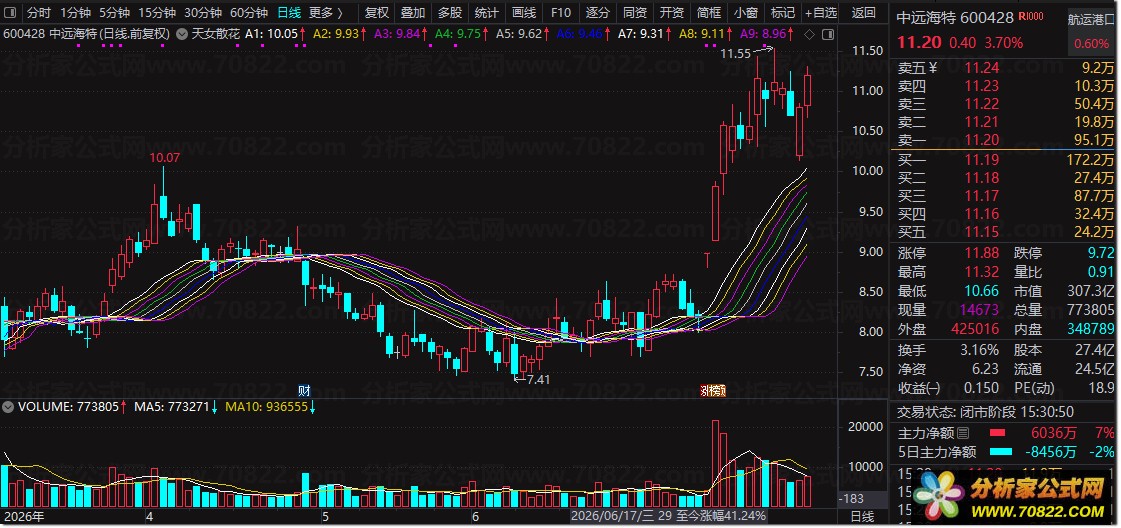Add stock via +自选 button

click(x=819, y=13)
